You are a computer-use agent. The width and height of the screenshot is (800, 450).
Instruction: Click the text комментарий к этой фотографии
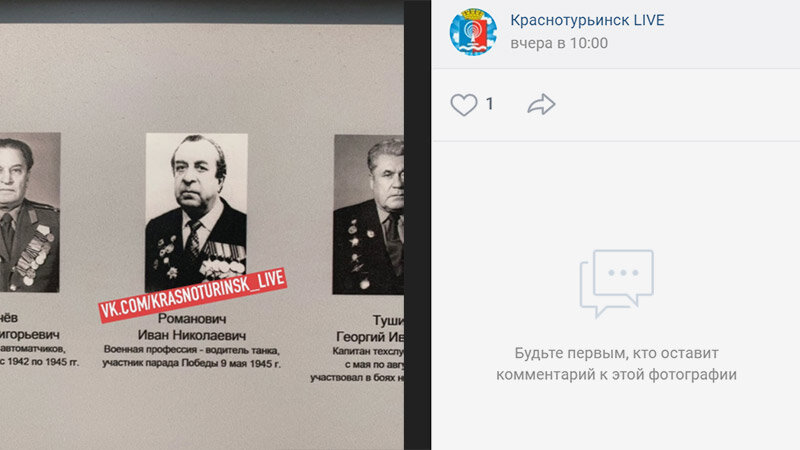tap(616, 374)
